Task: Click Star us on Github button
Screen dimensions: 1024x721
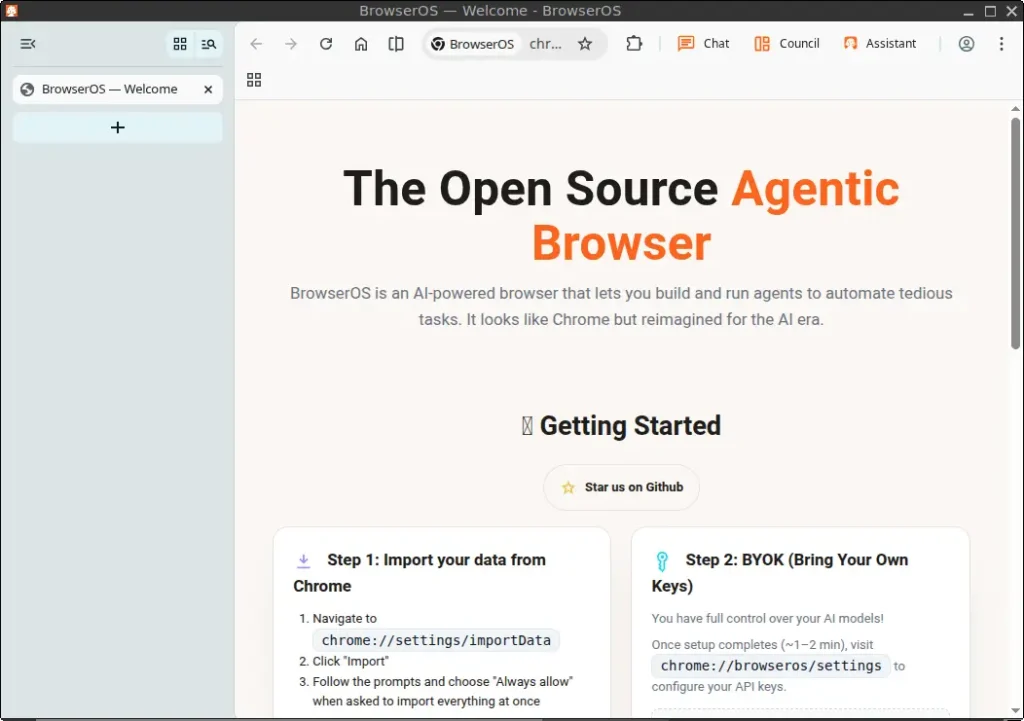Action: pos(621,487)
